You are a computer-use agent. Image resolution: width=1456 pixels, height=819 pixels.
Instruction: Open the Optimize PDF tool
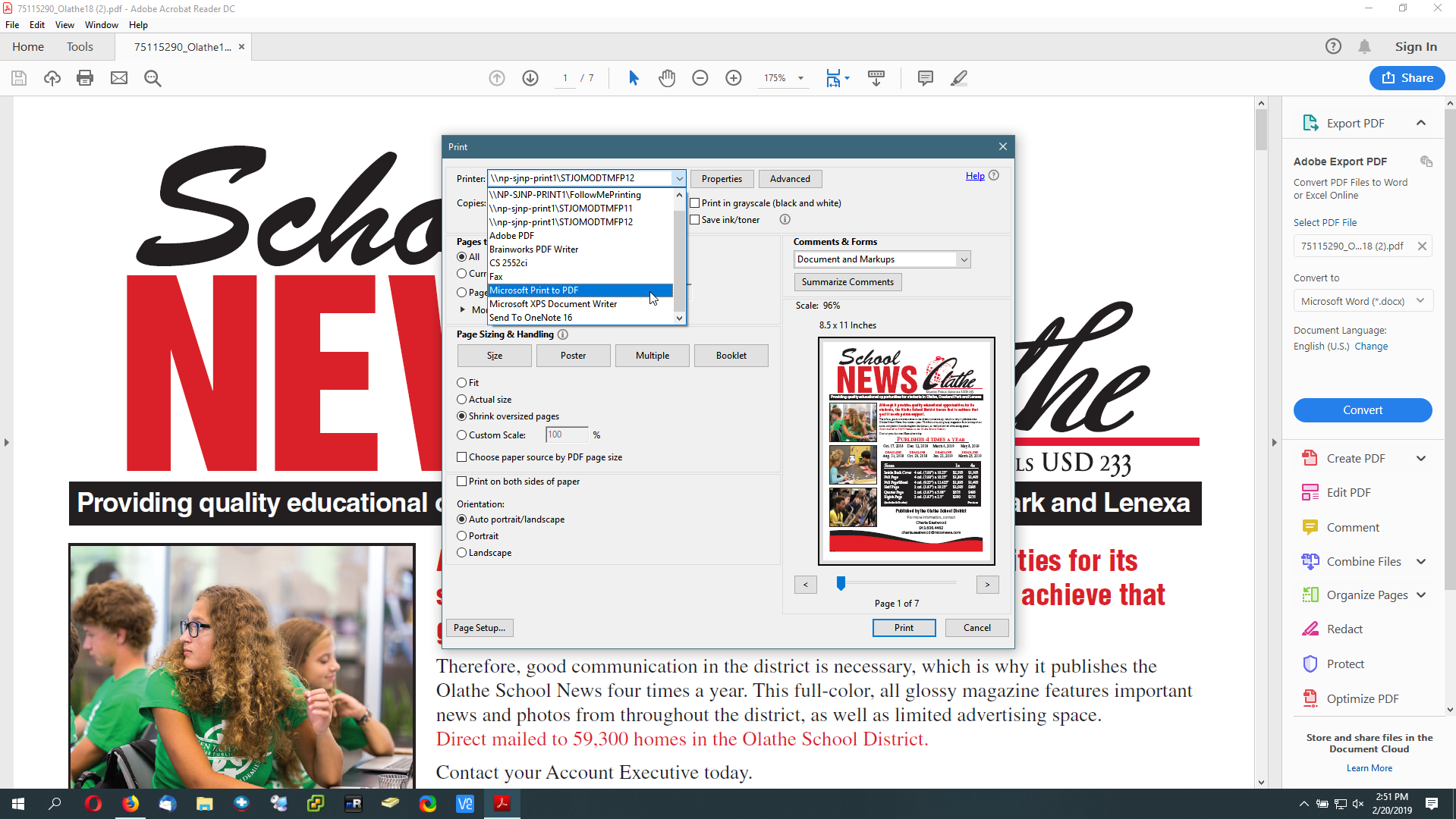pos(1362,699)
